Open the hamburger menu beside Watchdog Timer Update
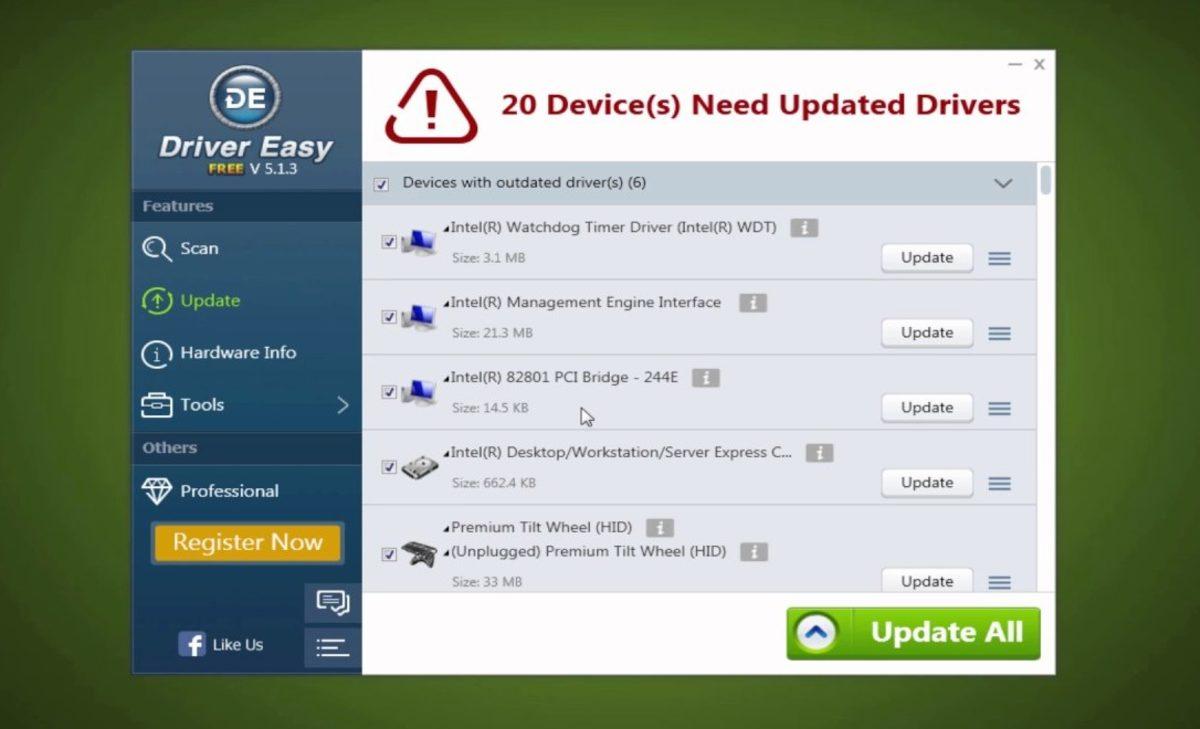This screenshot has width=1200, height=729. click(x=999, y=258)
